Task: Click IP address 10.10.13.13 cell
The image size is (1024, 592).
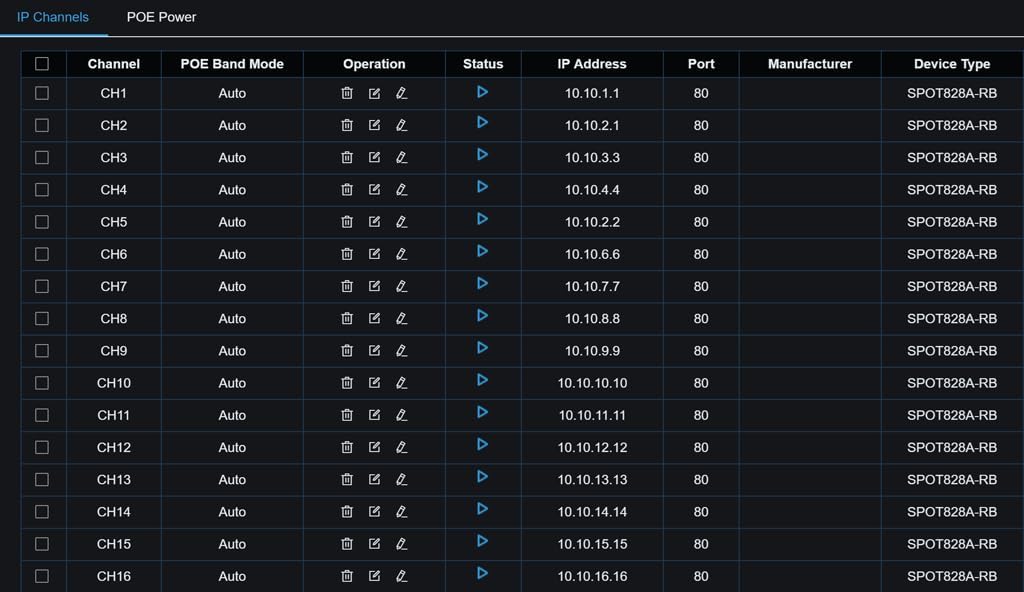Action: tap(591, 480)
